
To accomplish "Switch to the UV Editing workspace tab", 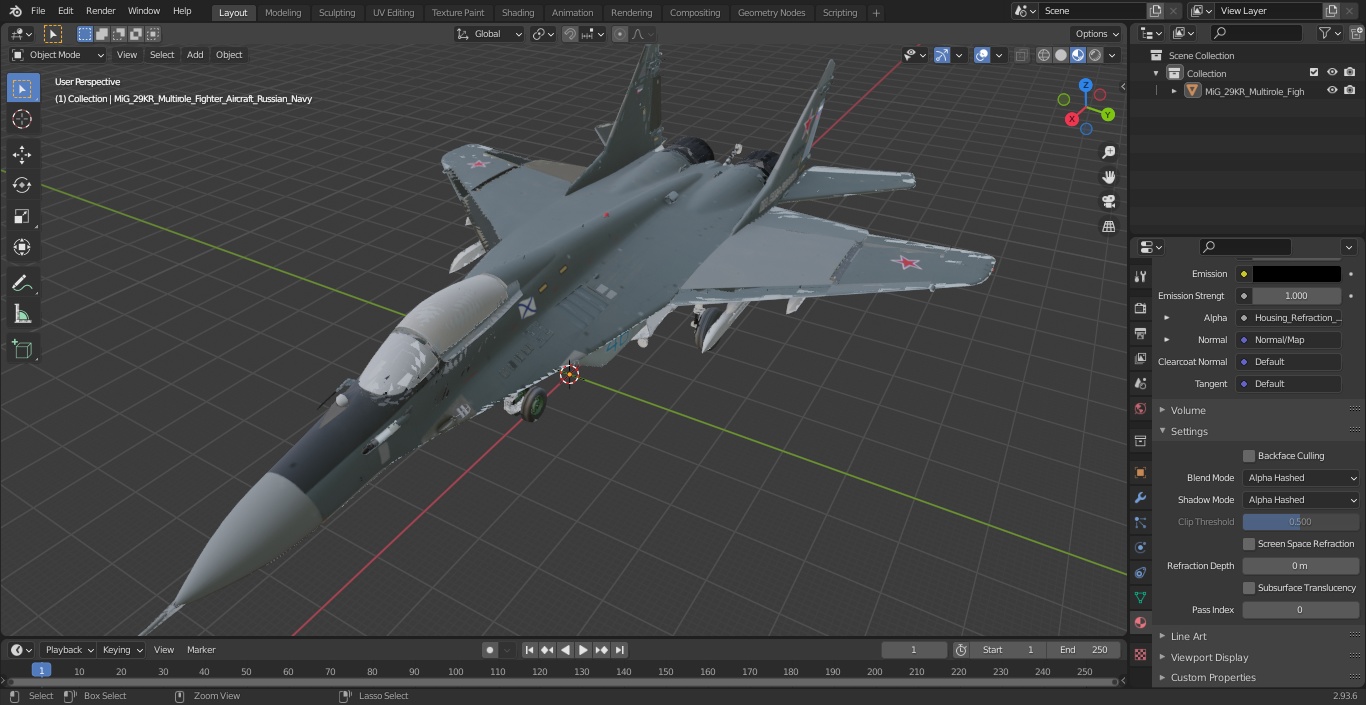I will tap(393, 12).
